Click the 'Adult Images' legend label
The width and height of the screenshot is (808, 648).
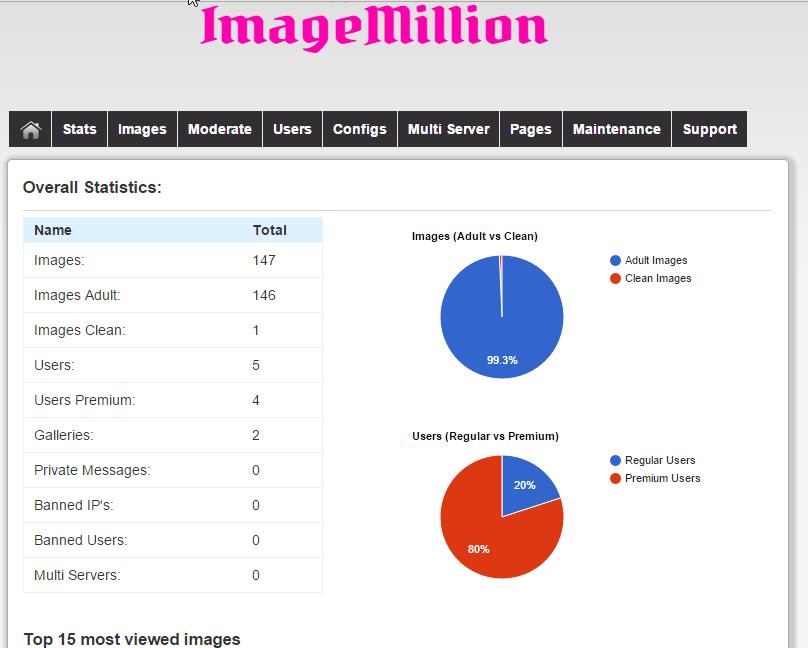656,261
